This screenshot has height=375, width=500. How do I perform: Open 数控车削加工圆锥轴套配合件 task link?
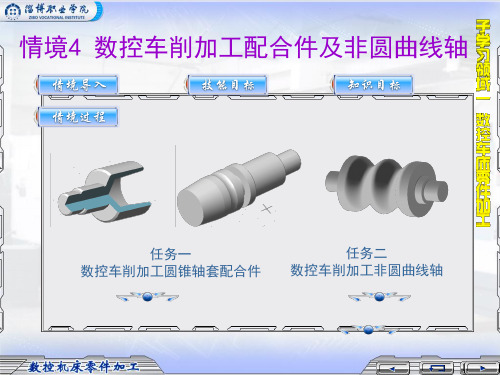[170, 271]
